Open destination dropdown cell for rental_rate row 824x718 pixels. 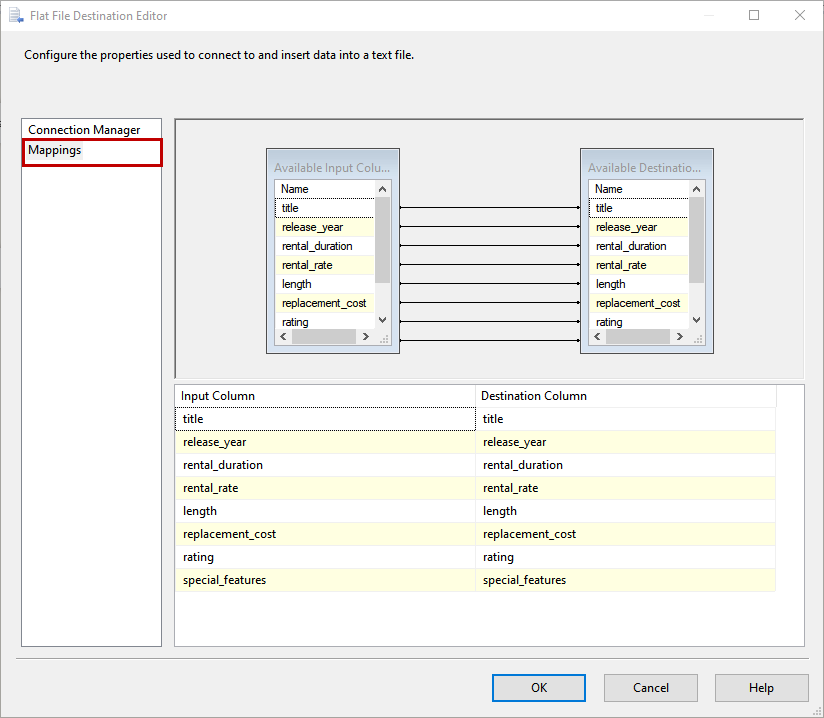(x=625, y=488)
